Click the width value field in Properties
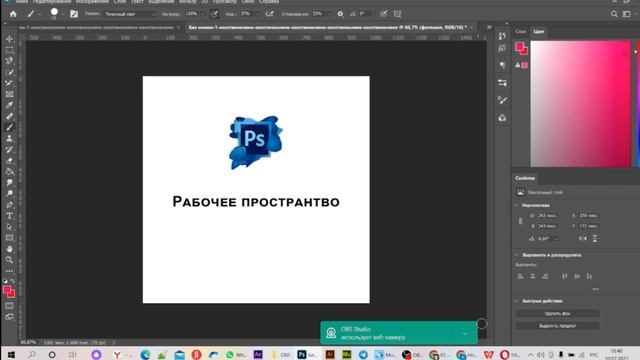Screen dimensions: 640x360 [547, 216]
